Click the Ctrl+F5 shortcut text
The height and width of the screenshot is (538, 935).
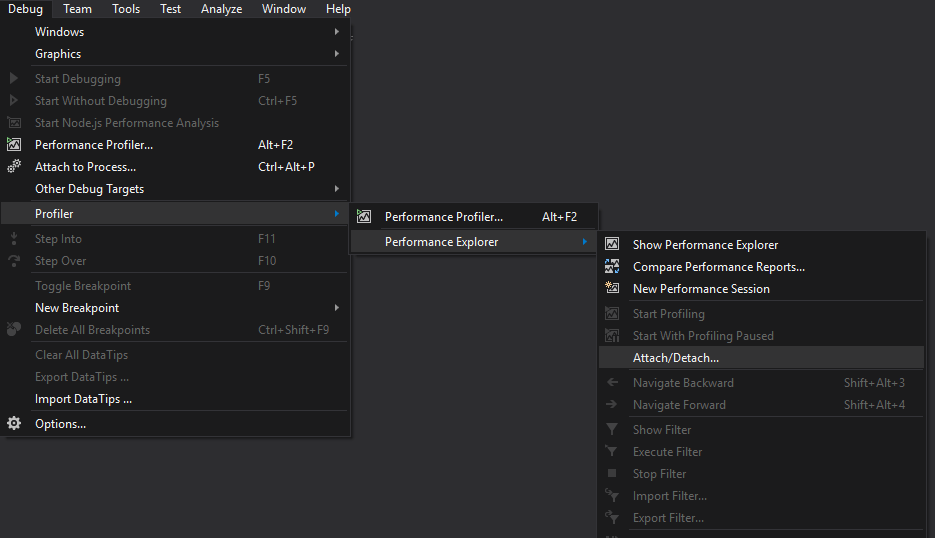pos(277,101)
